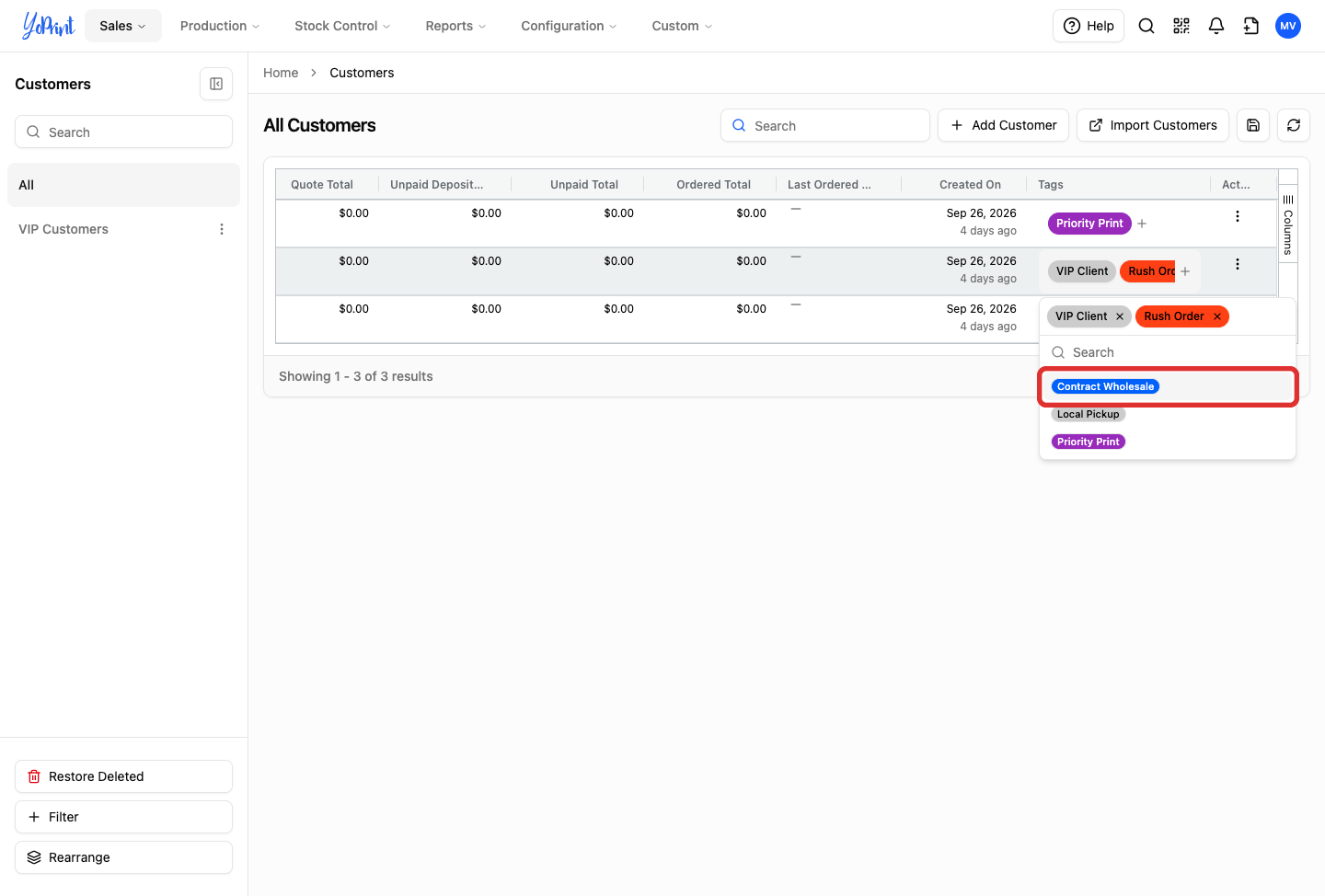Expand the Sales dropdown menu
Image resolution: width=1325 pixels, height=896 pixels.
coord(123,26)
